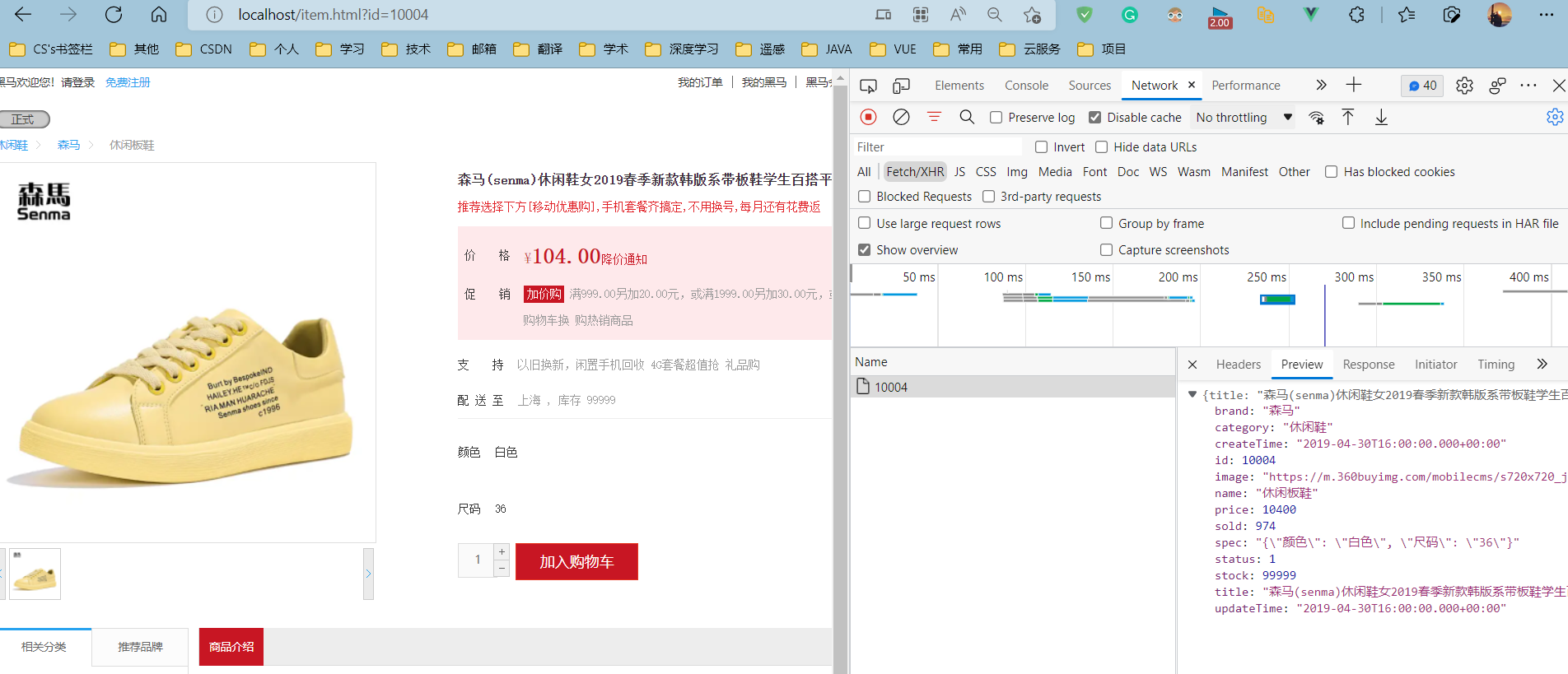Check Has blocked cookies
Viewport: 1568px width, 674px height.
(1331, 172)
